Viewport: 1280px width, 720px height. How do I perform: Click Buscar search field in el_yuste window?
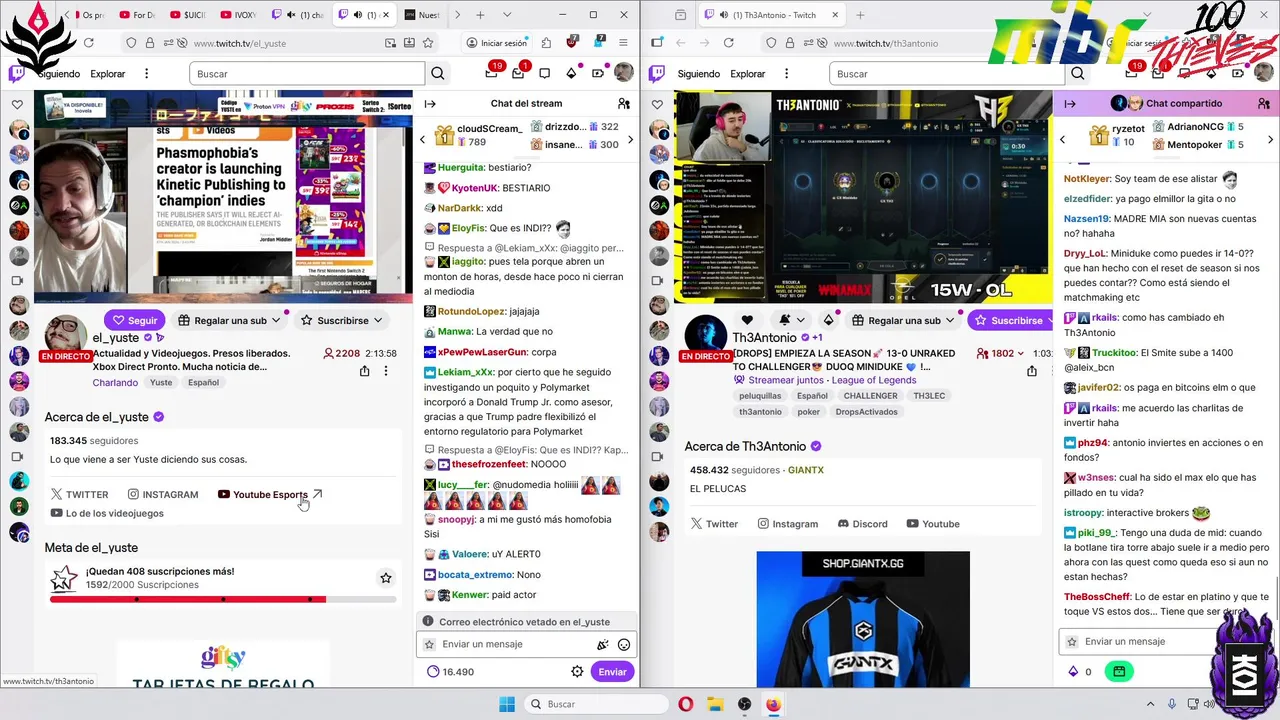click(306, 74)
